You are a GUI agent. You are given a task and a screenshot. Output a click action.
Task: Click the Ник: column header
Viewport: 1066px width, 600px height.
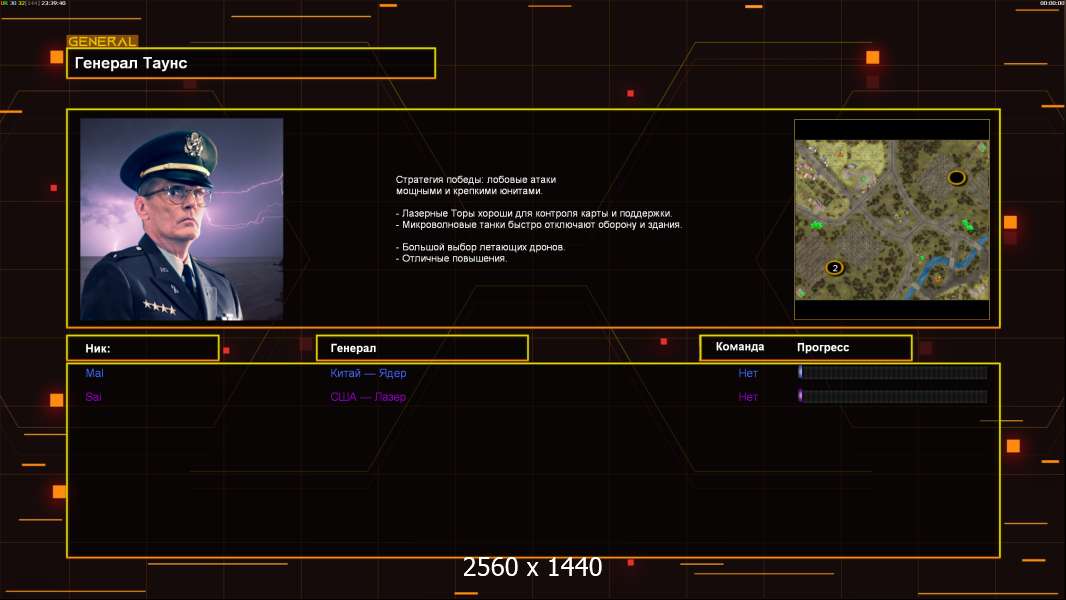pos(142,348)
